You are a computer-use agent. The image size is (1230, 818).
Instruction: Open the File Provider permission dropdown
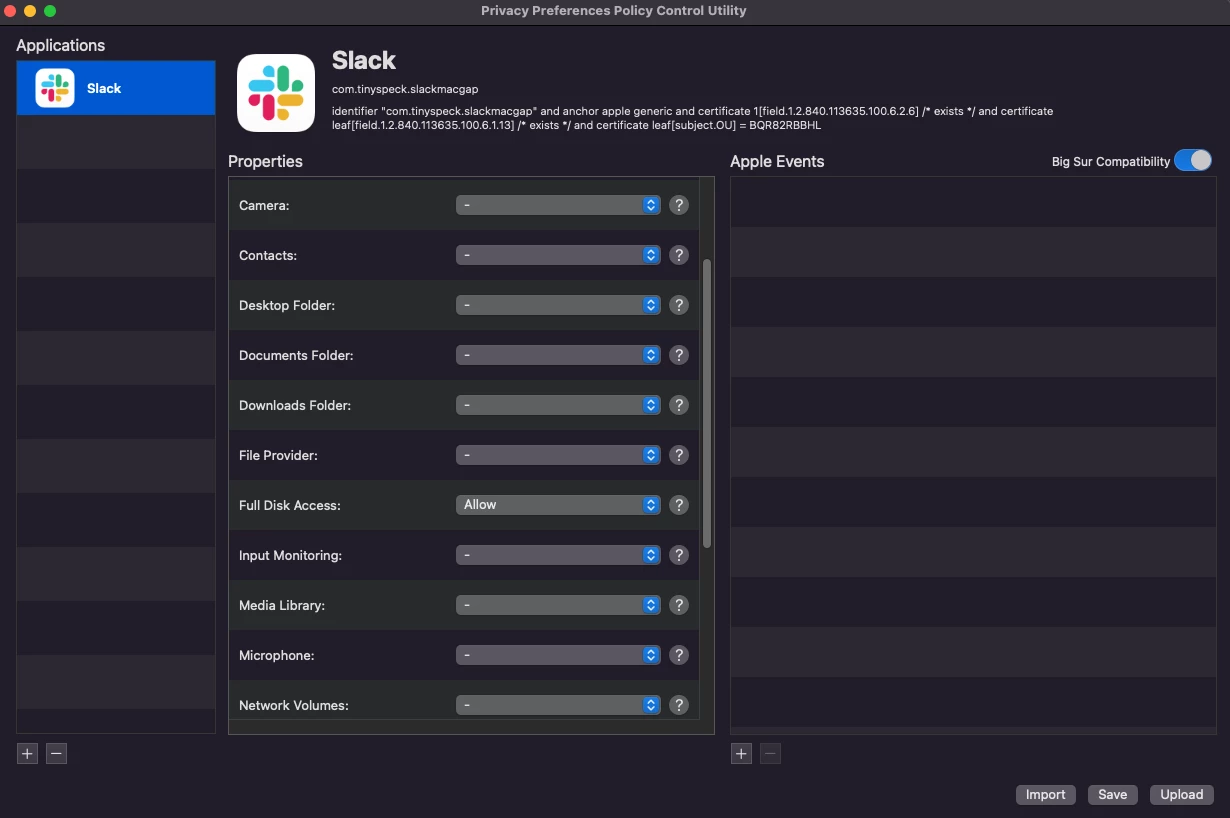tap(558, 455)
